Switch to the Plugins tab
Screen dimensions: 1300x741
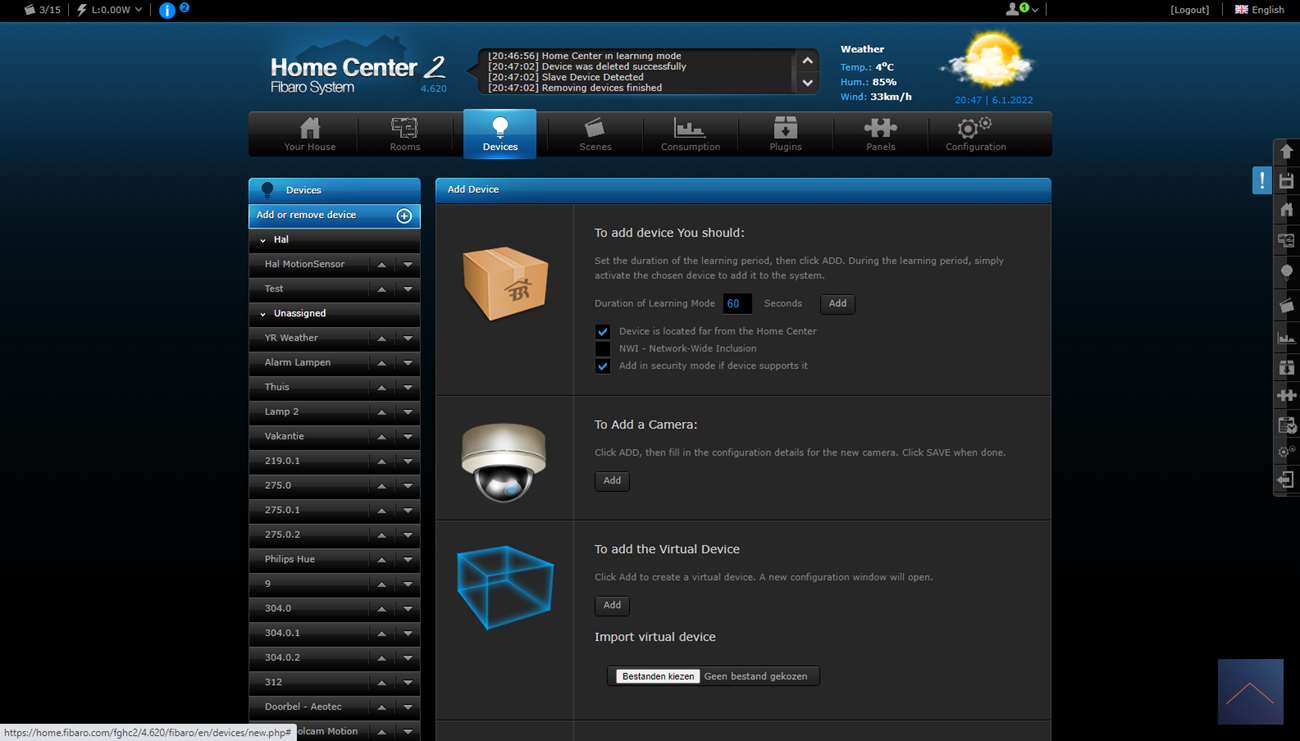pyautogui.click(x=785, y=134)
